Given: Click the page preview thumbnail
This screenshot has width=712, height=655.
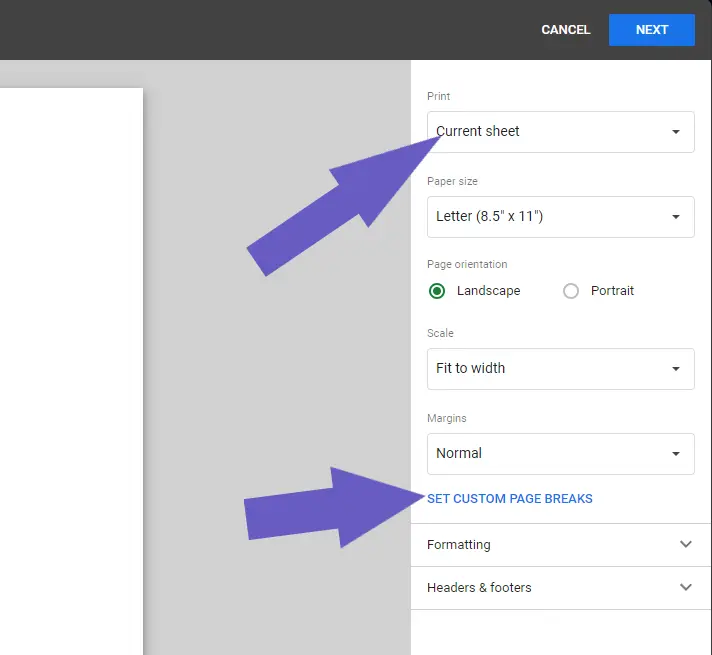Looking at the screenshot, I should pyautogui.click(x=71, y=371).
